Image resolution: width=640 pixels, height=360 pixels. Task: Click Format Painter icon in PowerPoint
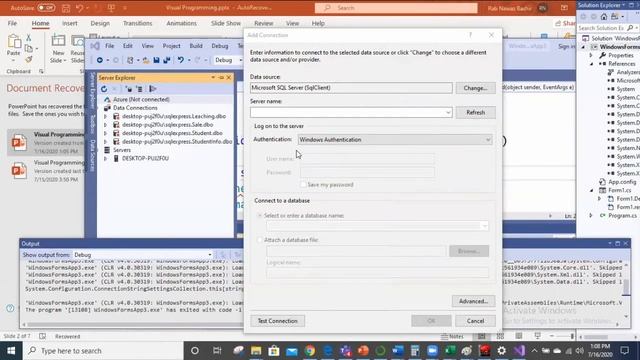click(29, 60)
